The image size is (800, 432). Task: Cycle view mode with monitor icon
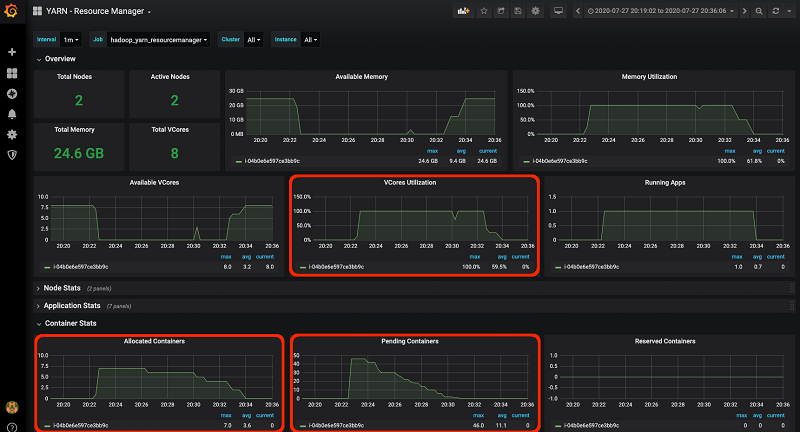click(559, 11)
